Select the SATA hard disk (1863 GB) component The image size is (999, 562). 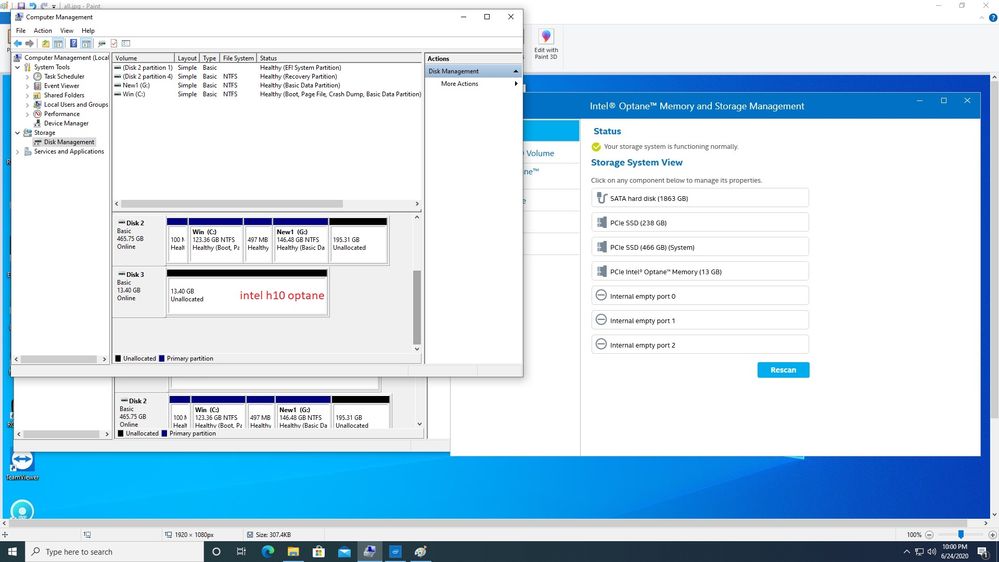point(700,198)
